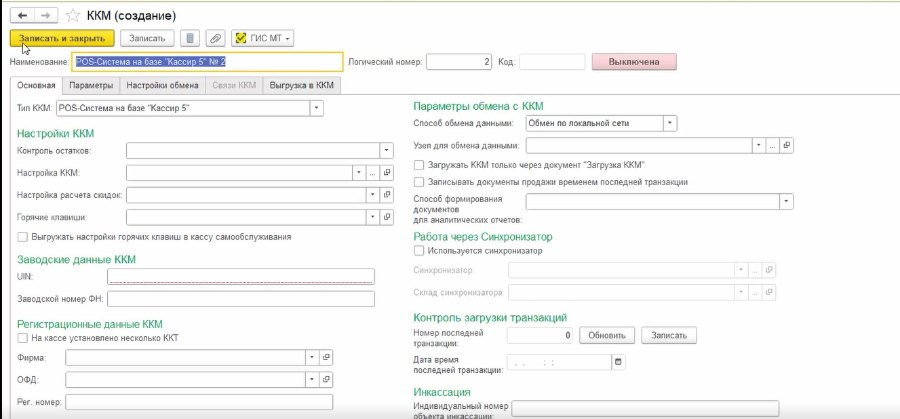Open Склад синхронизатора item via open icon
900x419 pixels.
tap(769, 293)
